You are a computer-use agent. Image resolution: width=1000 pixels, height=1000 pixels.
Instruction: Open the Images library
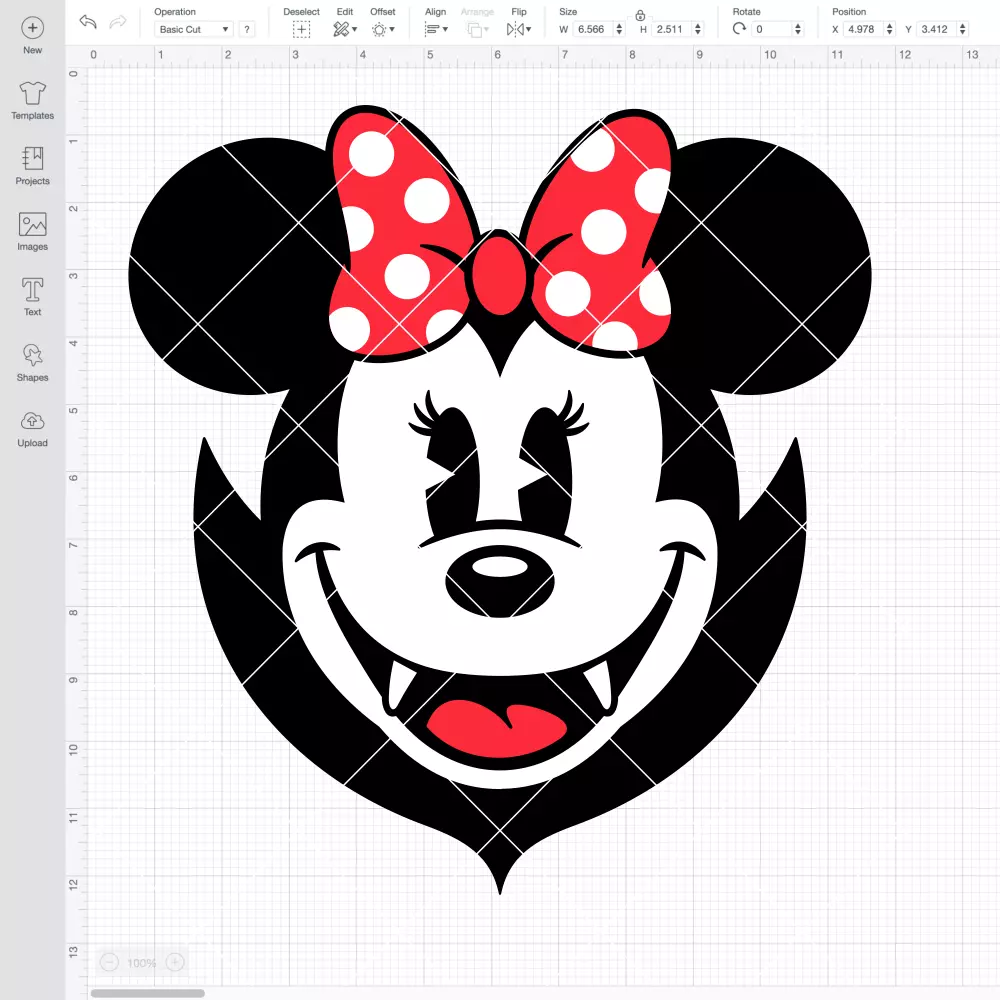click(x=32, y=232)
